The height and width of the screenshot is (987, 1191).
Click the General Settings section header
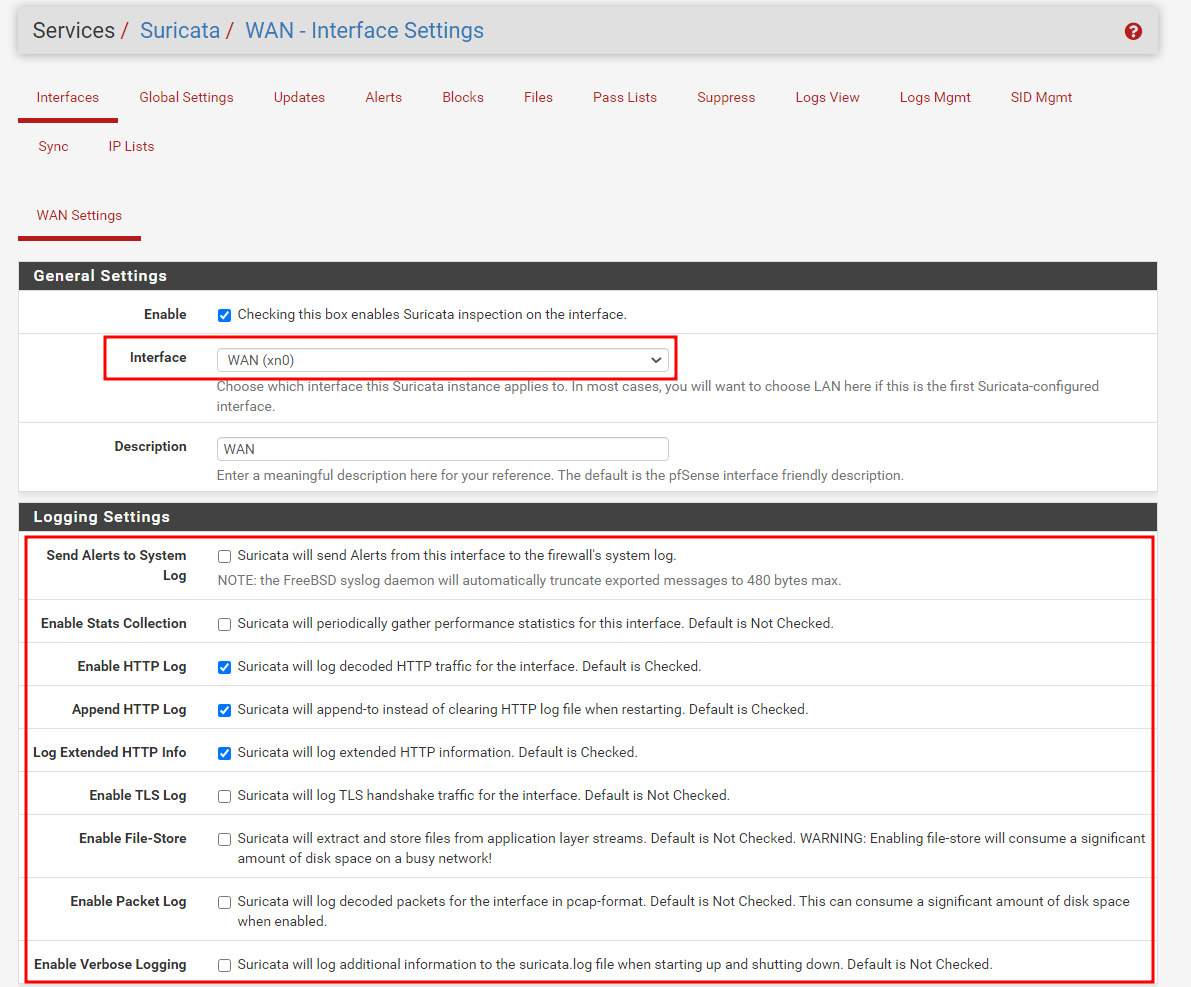click(x=587, y=276)
